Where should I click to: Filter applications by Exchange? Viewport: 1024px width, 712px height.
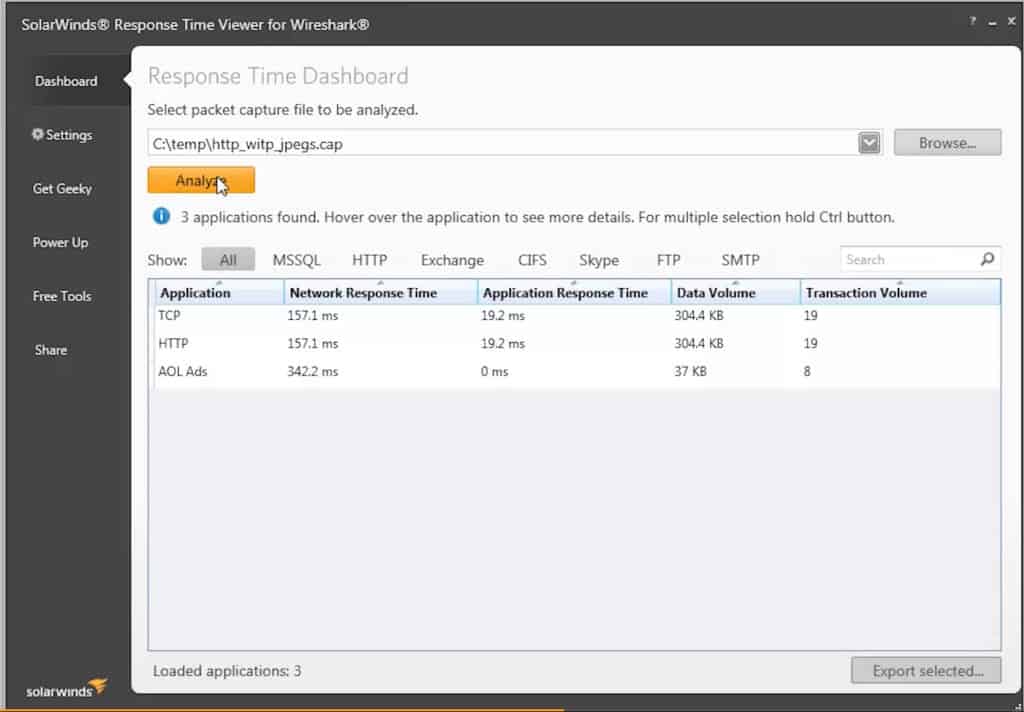[452, 260]
